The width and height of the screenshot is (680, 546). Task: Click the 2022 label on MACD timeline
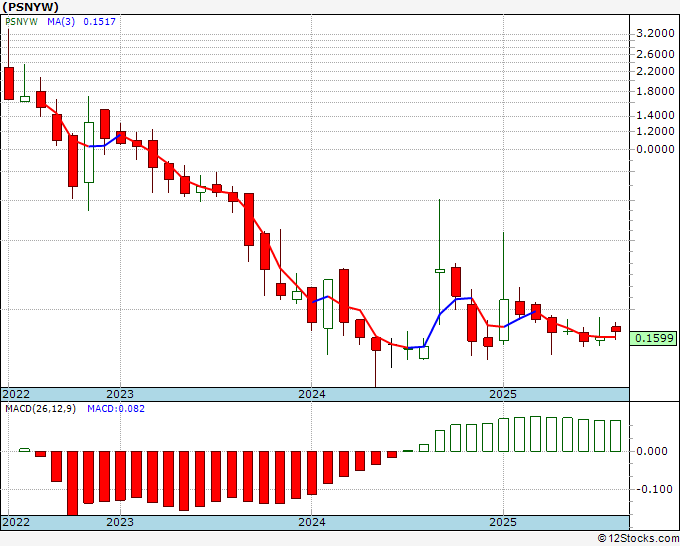(x=16, y=522)
